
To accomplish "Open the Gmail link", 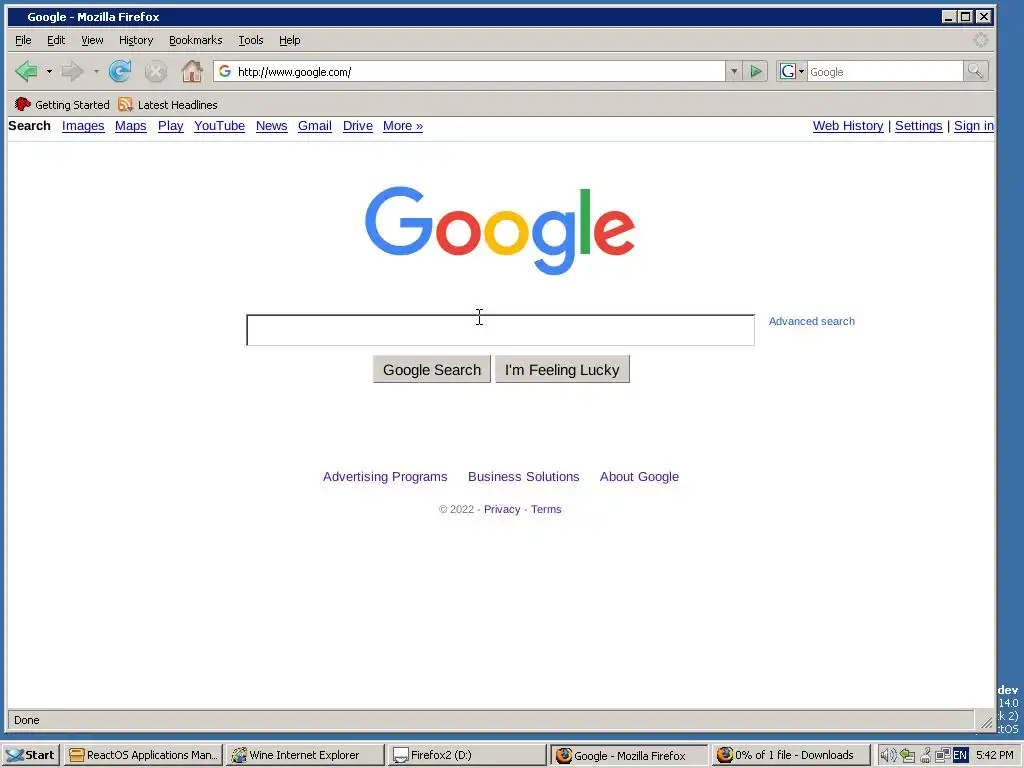I will (x=315, y=126).
